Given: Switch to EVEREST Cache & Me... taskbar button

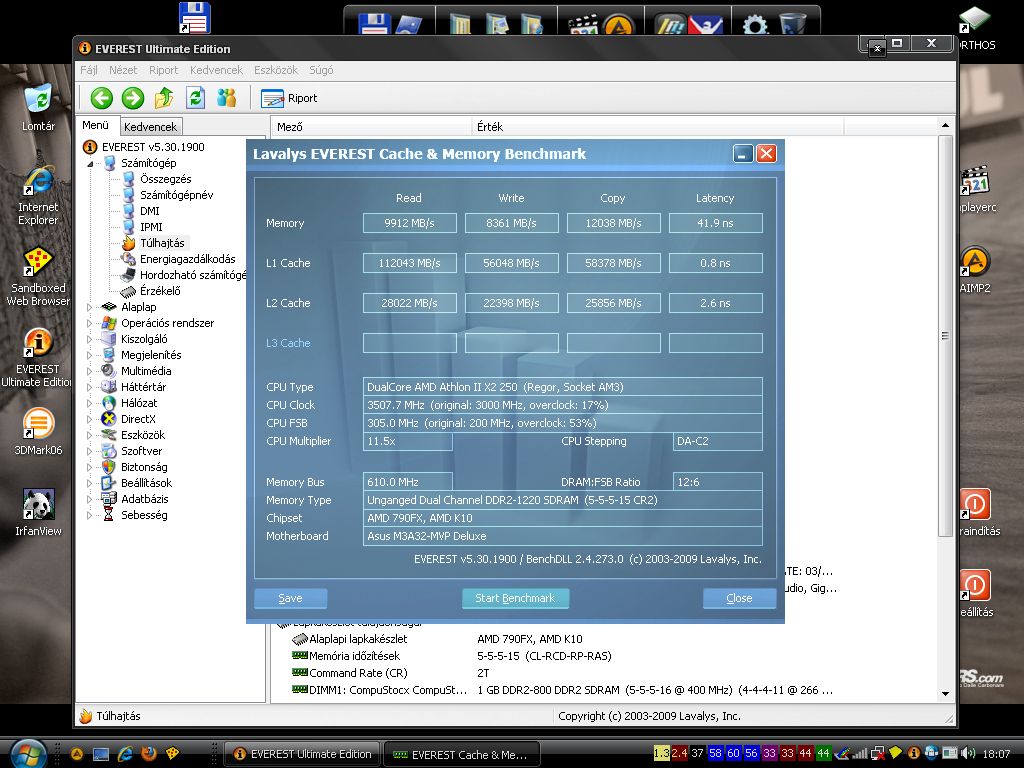Looking at the screenshot, I should coord(462,754).
